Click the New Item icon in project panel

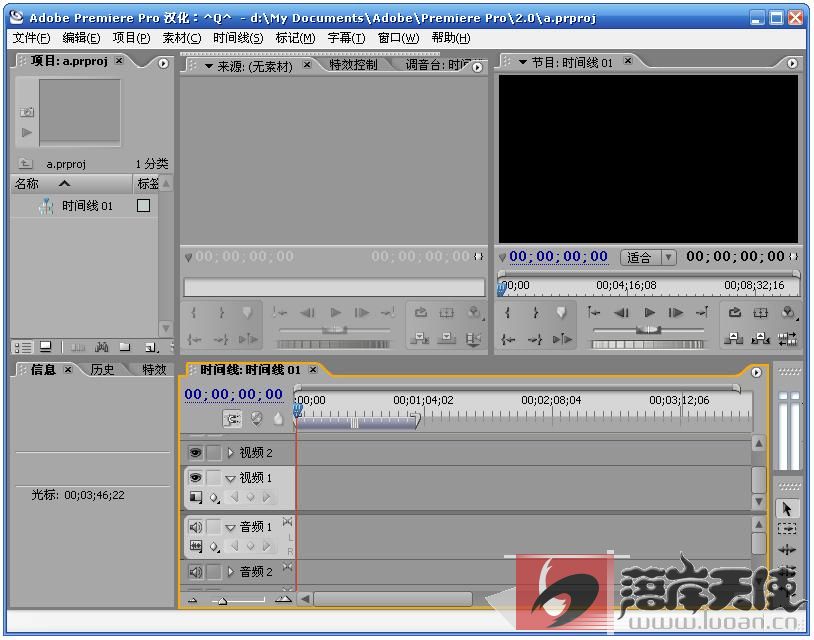(150, 347)
